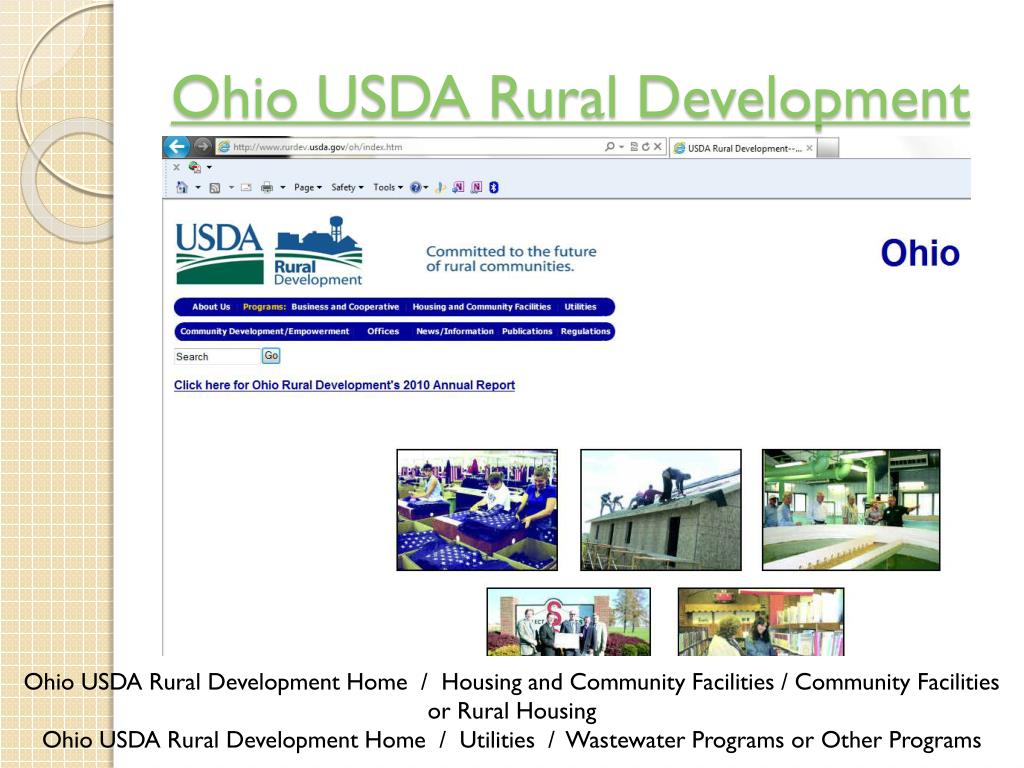Viewport: 1024px width, 768px height.
Task: Click the first OneNote icon with arrow
Action: click(x=458, y=187)
